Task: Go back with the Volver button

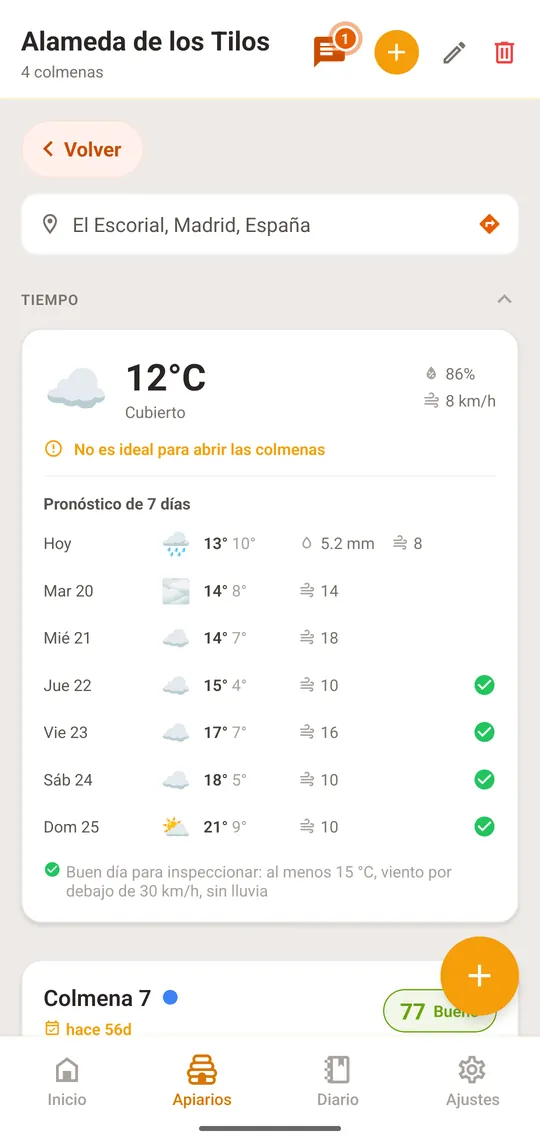Action: [x=82, y=150]
